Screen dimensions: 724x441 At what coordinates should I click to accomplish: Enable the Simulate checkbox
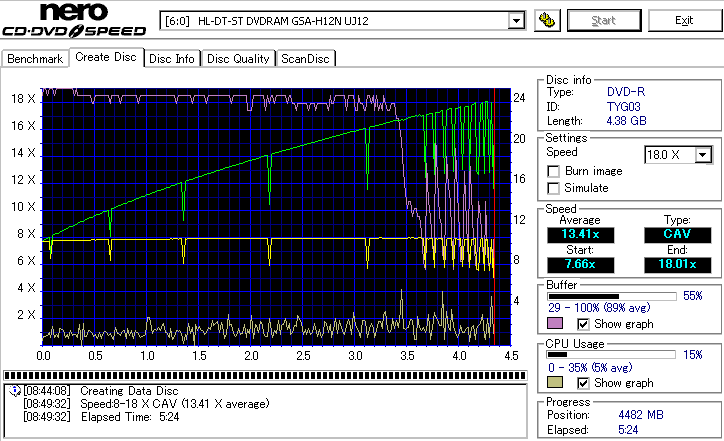coord(553,188)
